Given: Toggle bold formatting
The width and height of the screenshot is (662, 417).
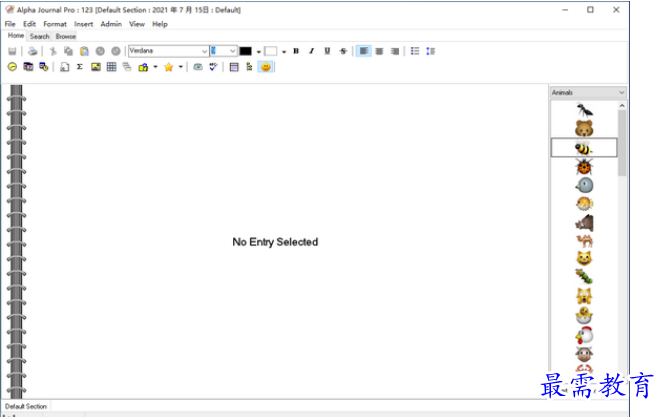Looking at the screenshot, I should 296,51.
